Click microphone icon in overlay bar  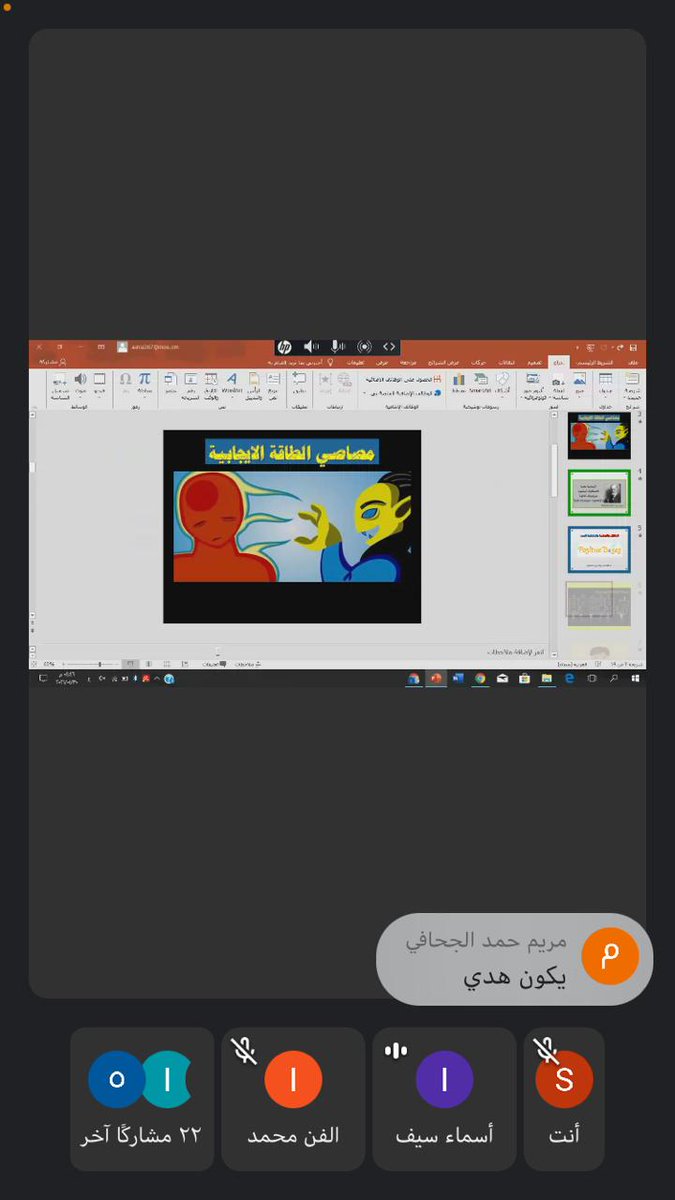[x=338, y=347]
